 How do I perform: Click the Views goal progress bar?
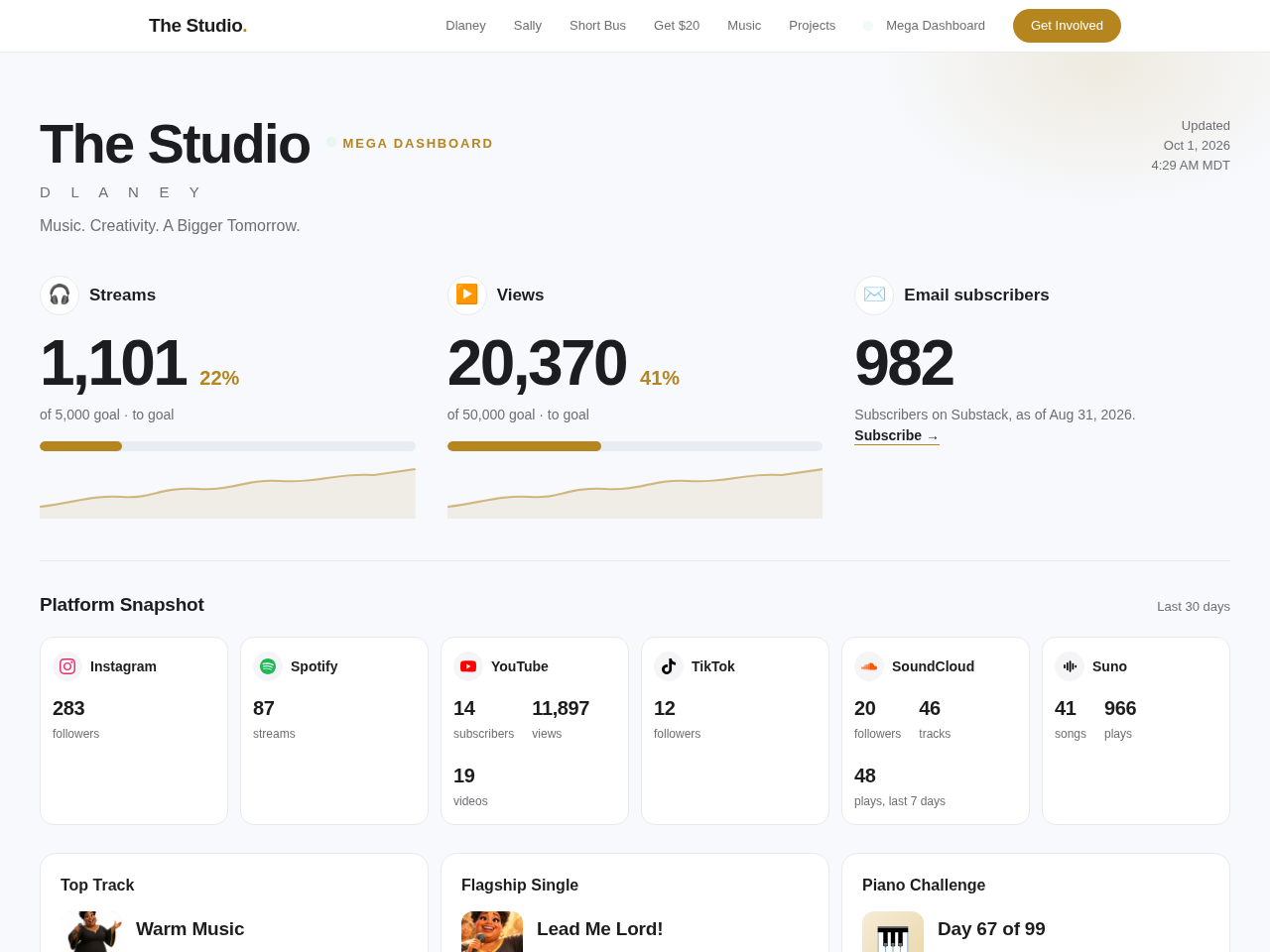coord(635,446)
